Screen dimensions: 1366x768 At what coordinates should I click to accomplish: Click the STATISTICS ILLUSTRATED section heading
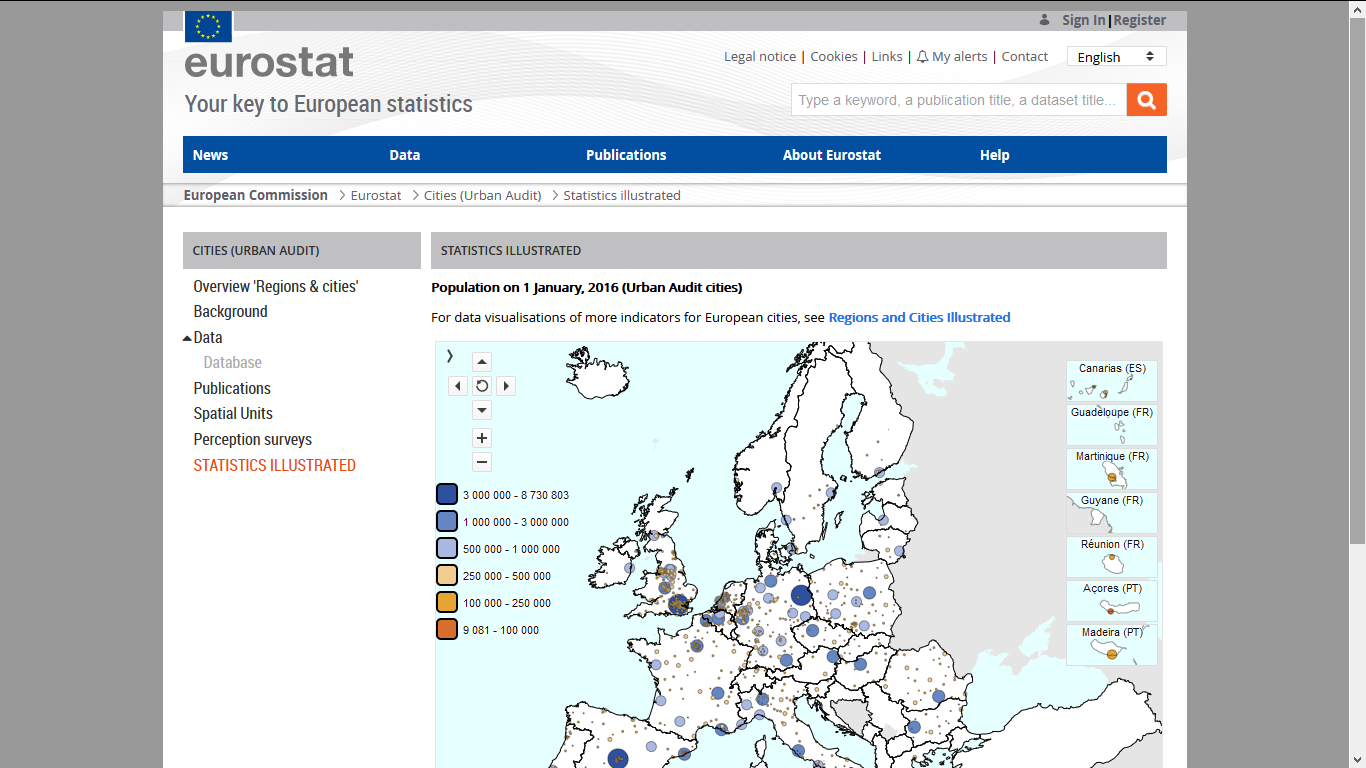click(799, 251)
